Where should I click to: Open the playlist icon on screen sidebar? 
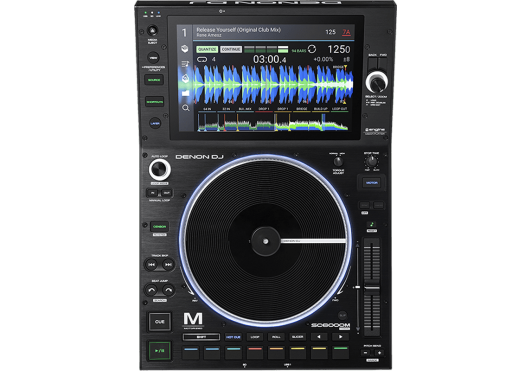click(185, 64)
